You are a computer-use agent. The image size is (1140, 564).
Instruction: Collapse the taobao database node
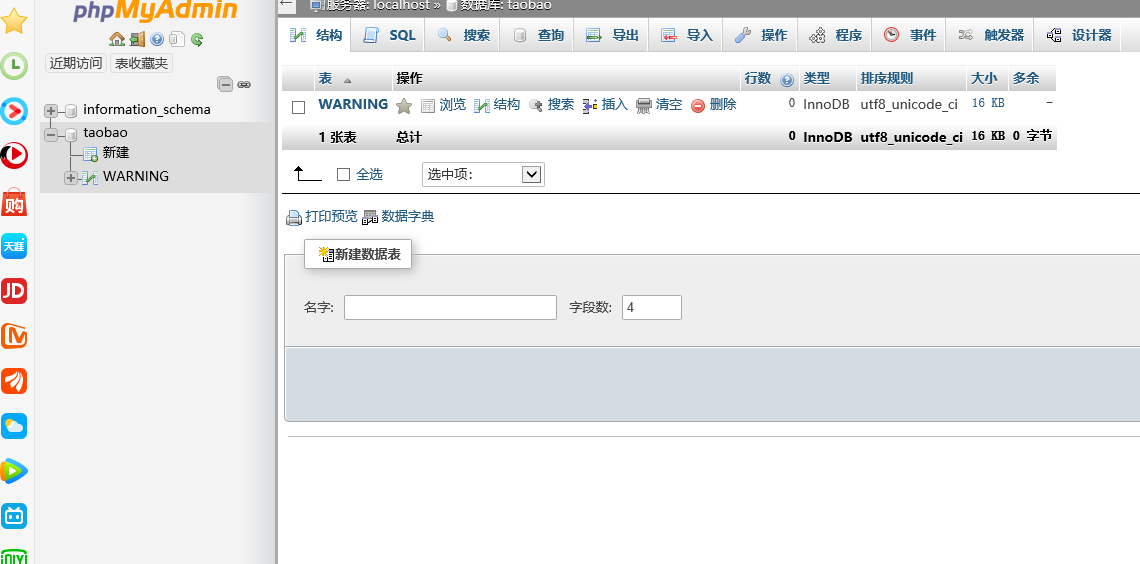pos(51,134)
